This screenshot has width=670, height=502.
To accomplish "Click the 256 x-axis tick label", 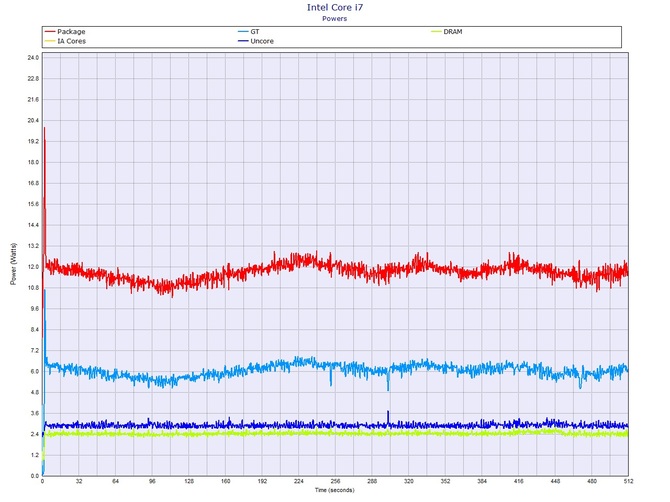I will point(335,481).
